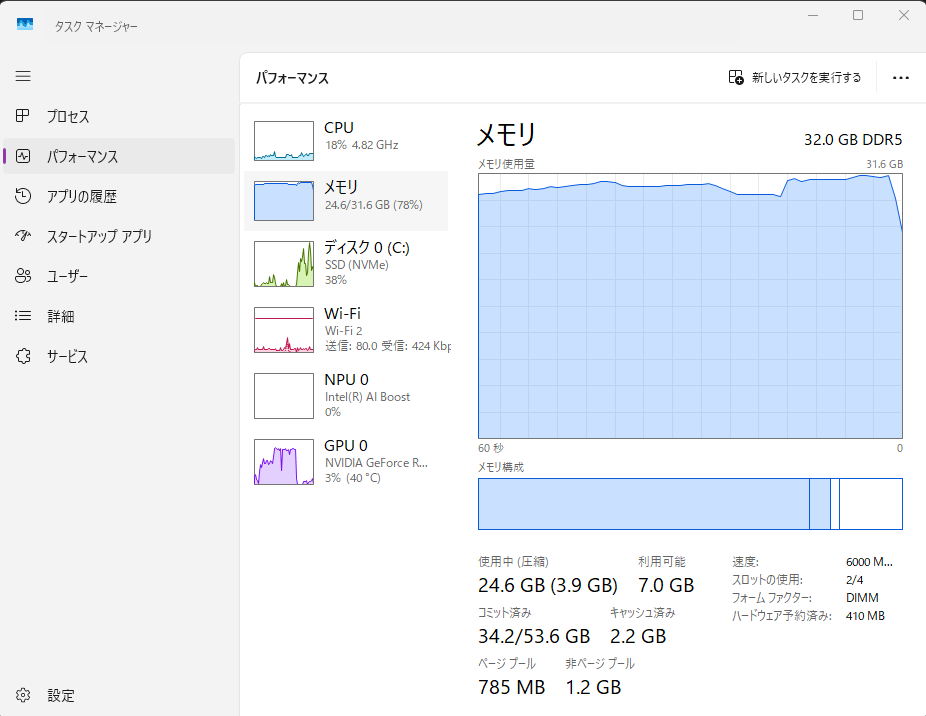
Task: Click the 非ページ プール value 1.2 GB
Action: pyautogui.click(x=594, y=687)
